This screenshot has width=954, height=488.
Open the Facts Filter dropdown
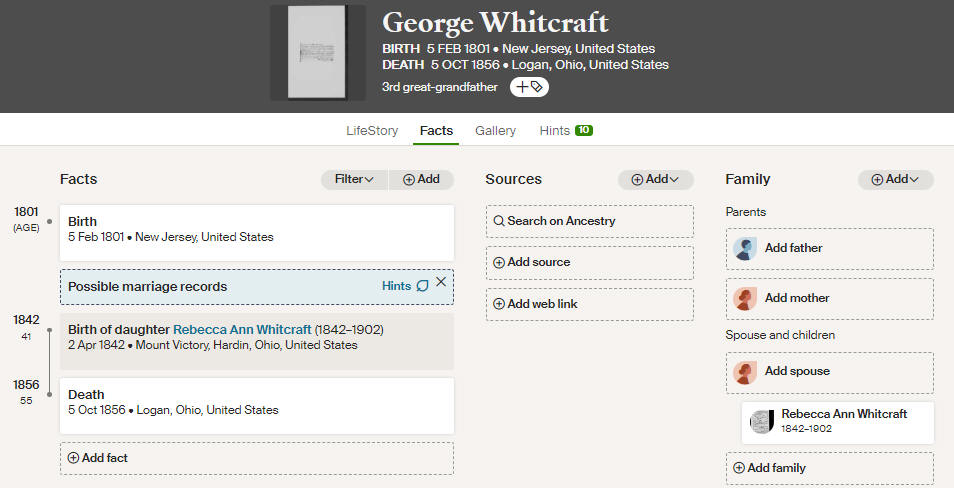pos(354,180)
